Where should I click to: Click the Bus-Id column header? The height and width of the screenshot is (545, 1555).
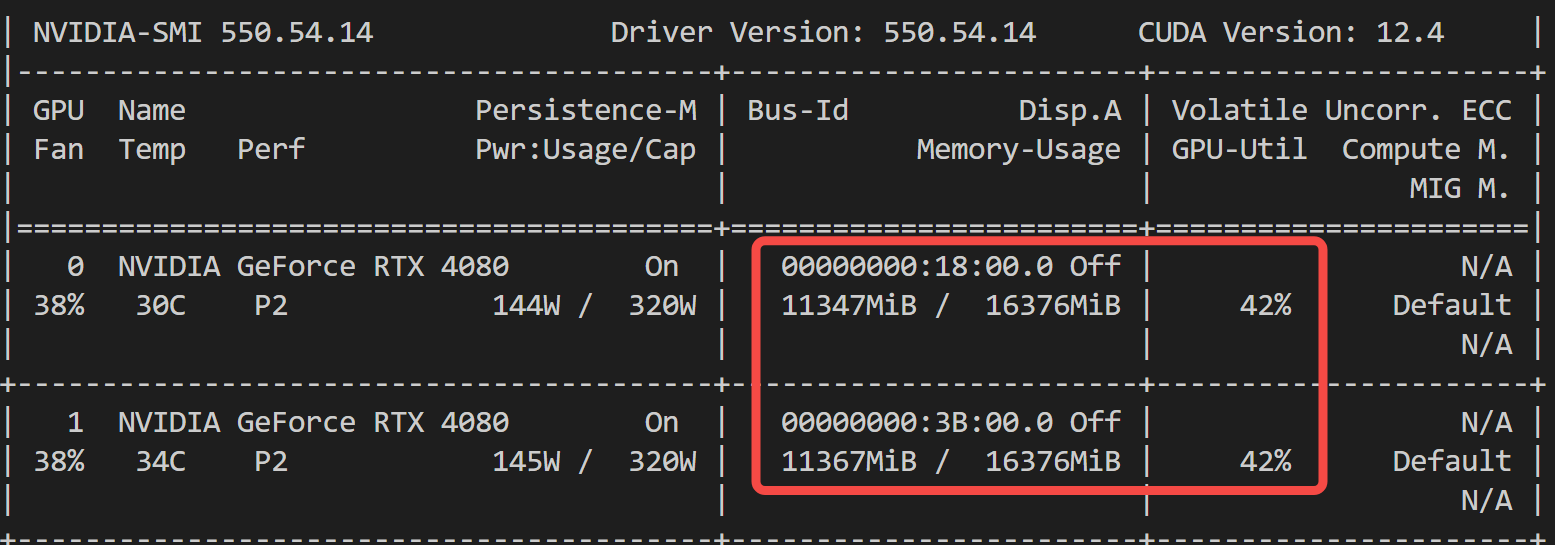tap(798, 110)
